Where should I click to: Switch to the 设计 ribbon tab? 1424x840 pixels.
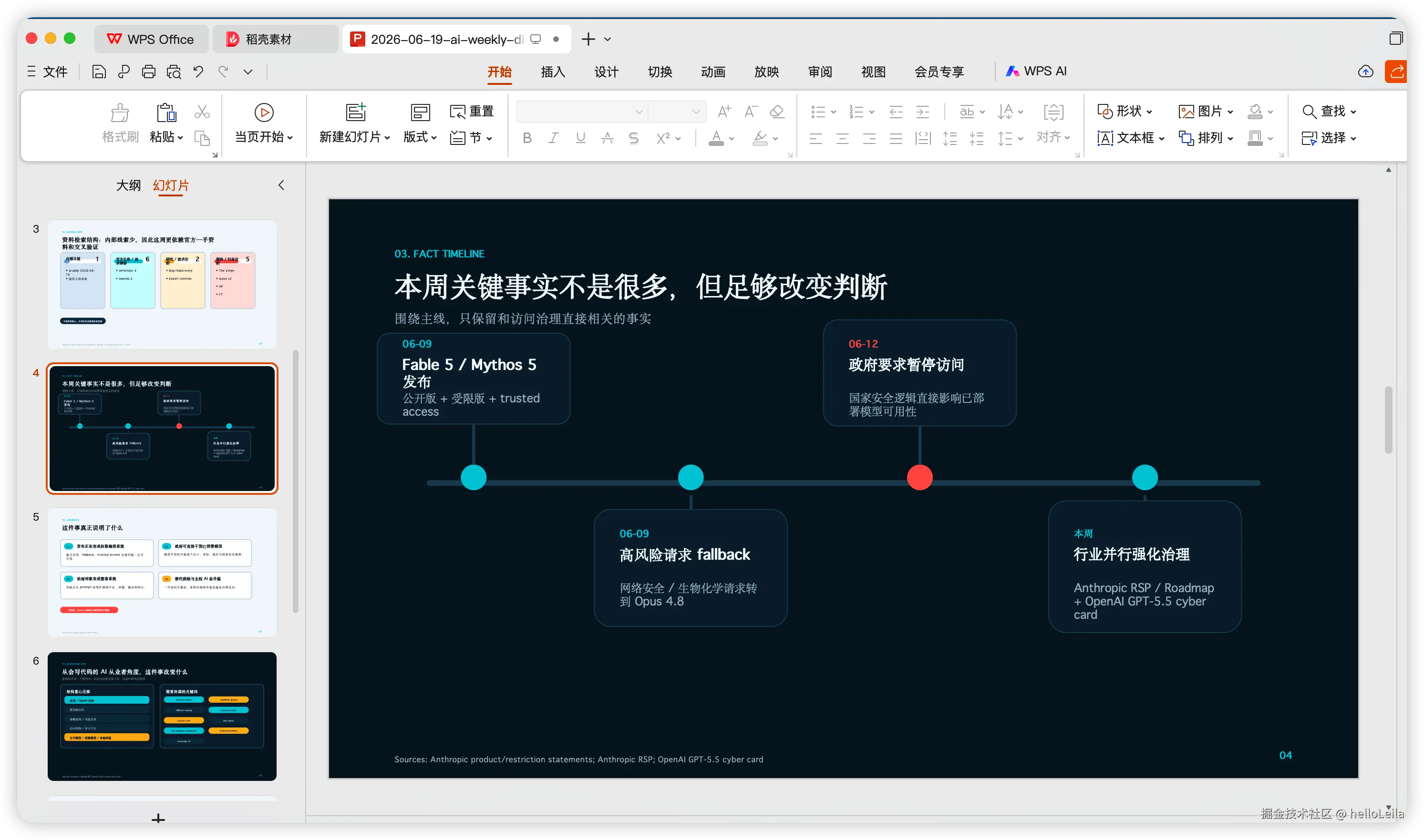click(x=607, y=72)
